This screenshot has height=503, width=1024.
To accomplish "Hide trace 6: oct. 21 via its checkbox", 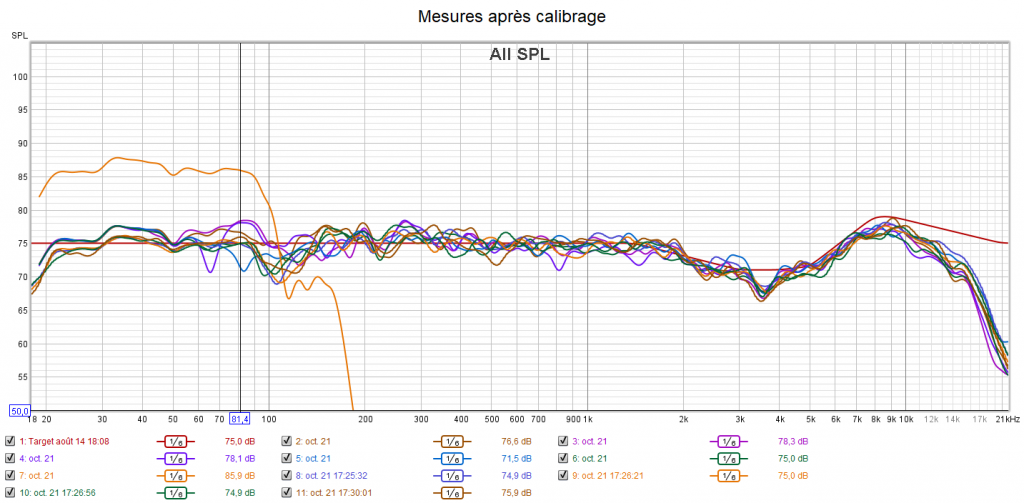I will (563, 458).
